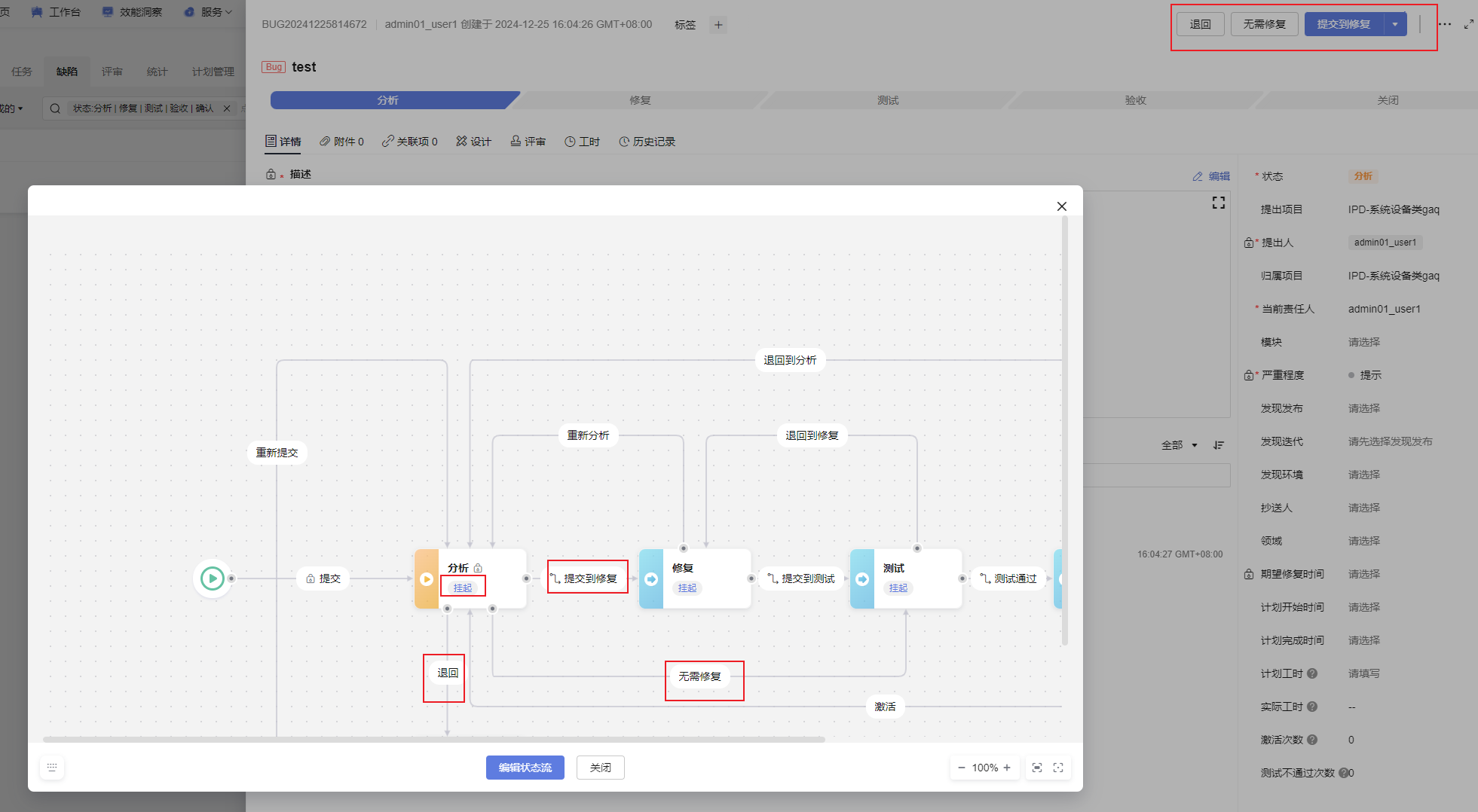Click the 重新提交 transition label
This screenshot has width=1478, height=812.
click(x=277, y=453)
